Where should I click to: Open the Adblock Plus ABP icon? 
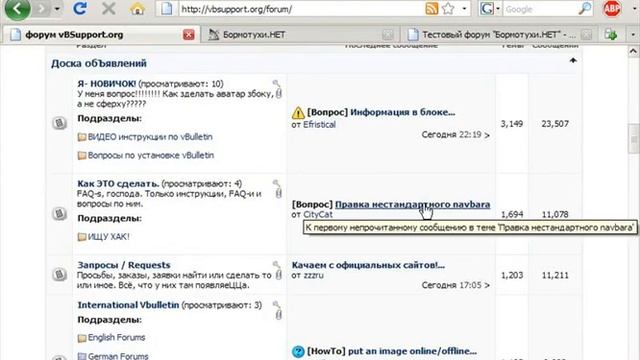[612, 9]
